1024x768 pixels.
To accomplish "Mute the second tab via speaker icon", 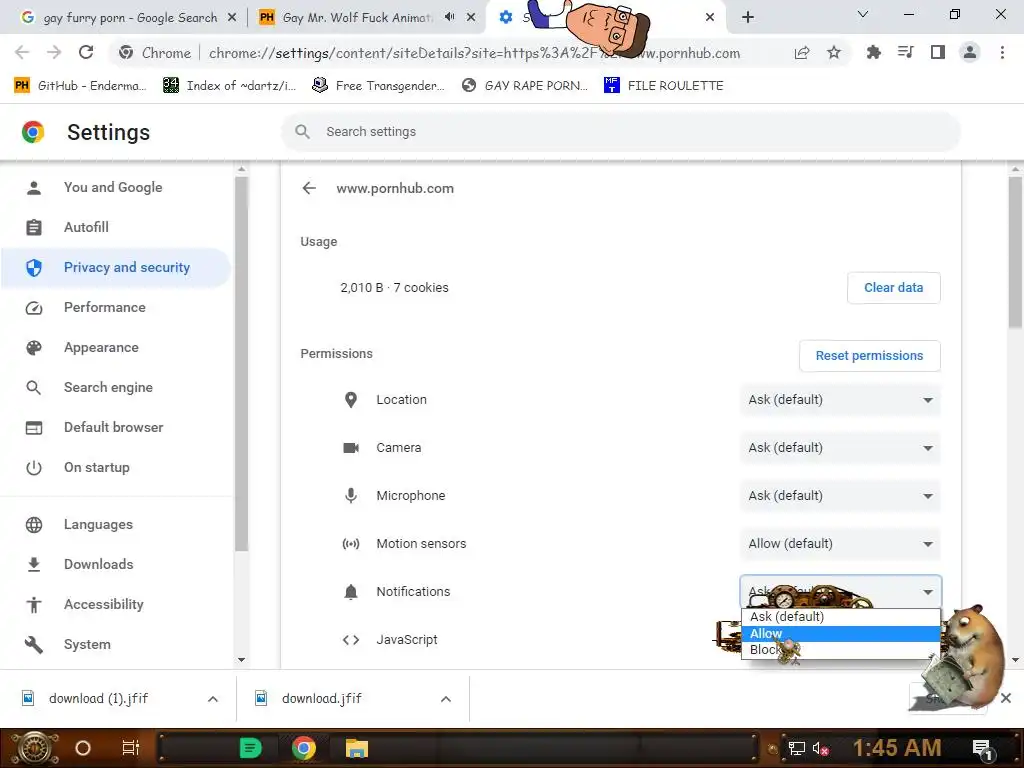I will [449, 17].
